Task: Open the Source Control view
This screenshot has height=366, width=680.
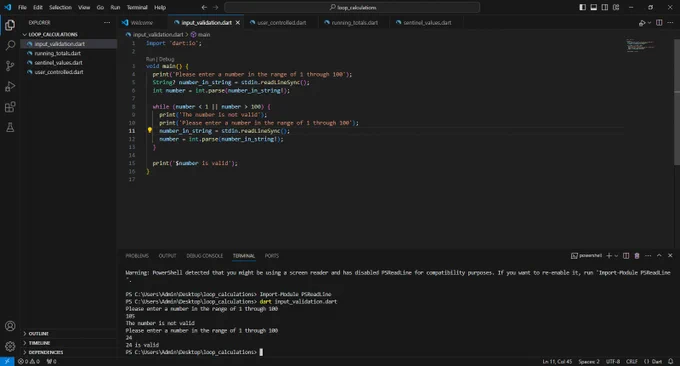Action: [10, 65]
